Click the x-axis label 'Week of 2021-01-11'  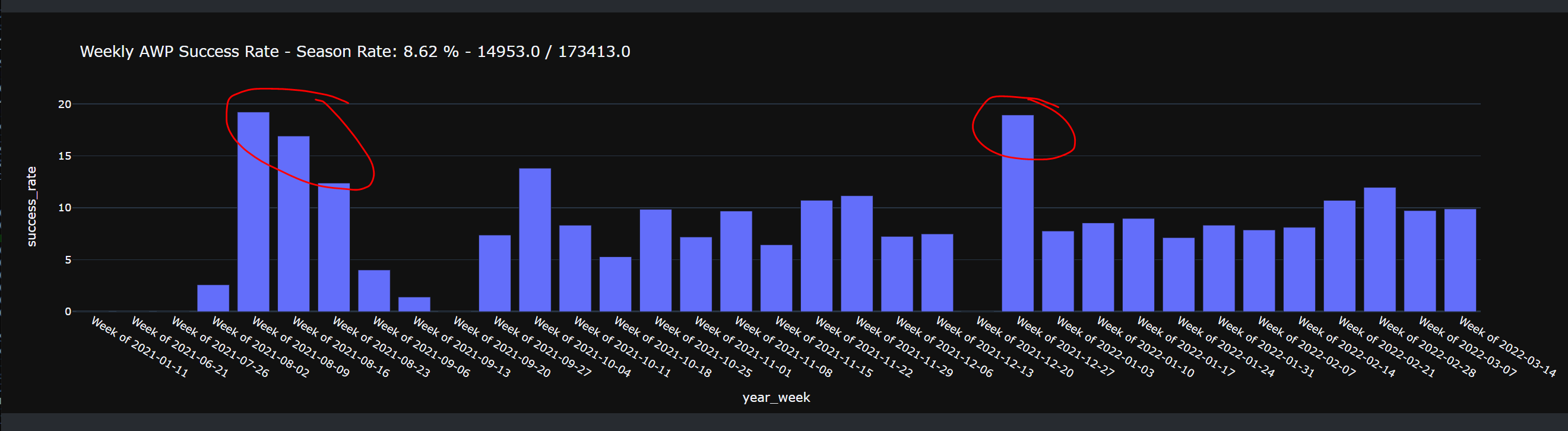(140, 347)
